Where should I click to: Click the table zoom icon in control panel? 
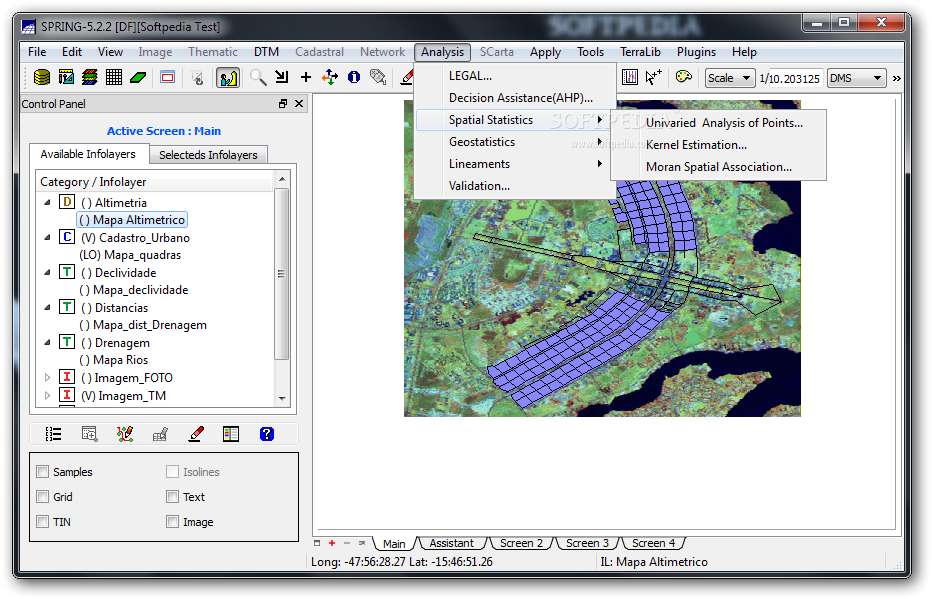point(89,434)
